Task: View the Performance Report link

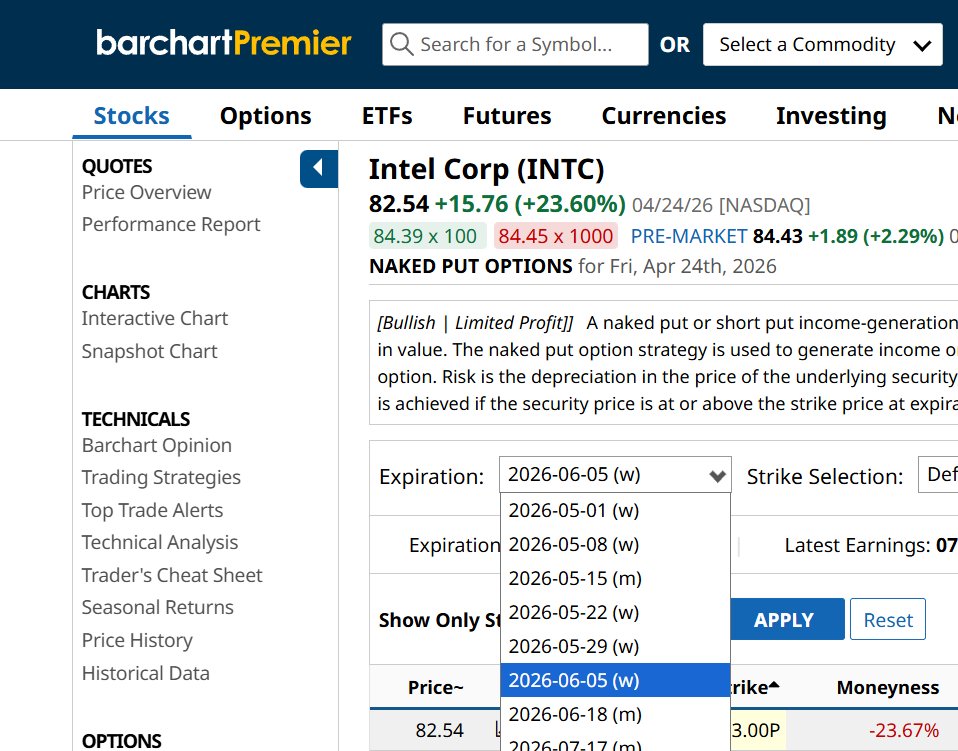Action: [171, 224]
